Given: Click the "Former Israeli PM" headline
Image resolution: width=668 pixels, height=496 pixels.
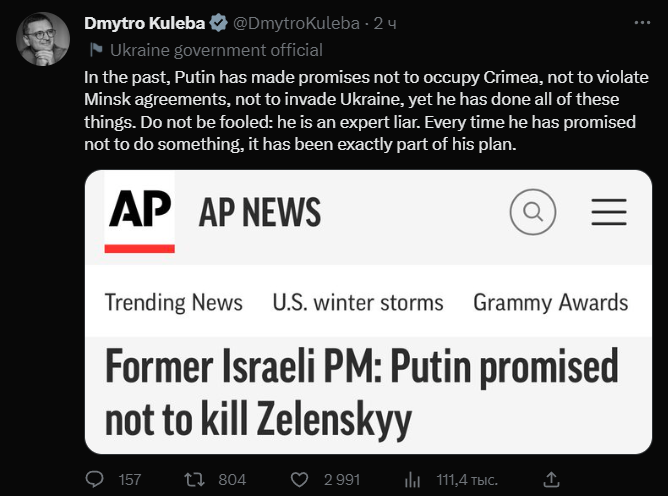Looking at the screenshot, I should pyautogui.click(x=361, y=393).
